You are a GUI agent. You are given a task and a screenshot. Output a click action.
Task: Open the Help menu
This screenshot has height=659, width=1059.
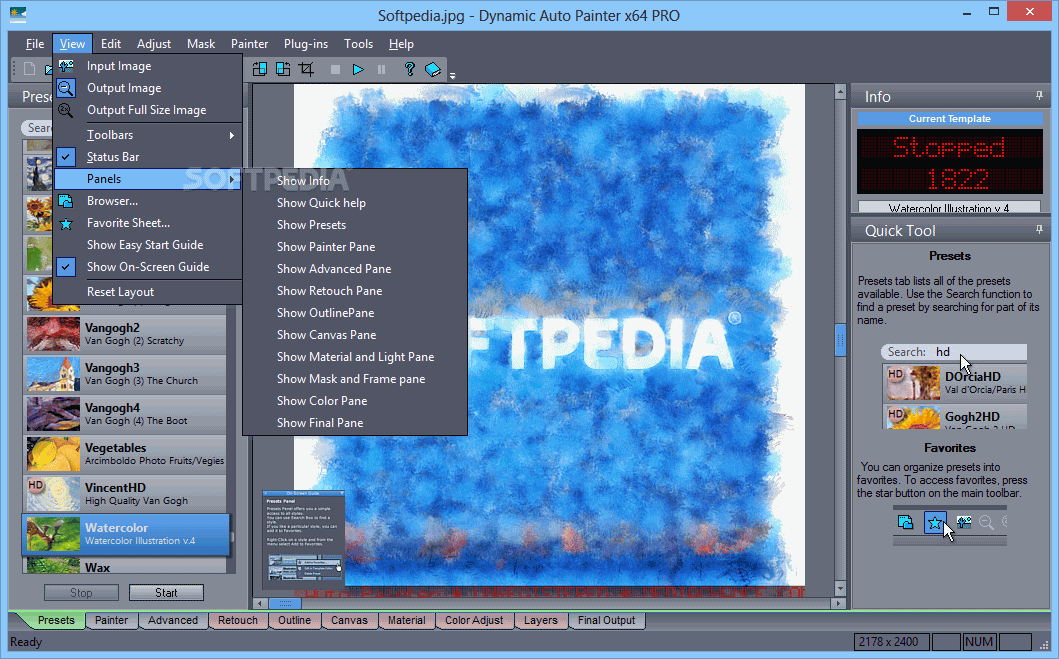click(x=401, y=44)
